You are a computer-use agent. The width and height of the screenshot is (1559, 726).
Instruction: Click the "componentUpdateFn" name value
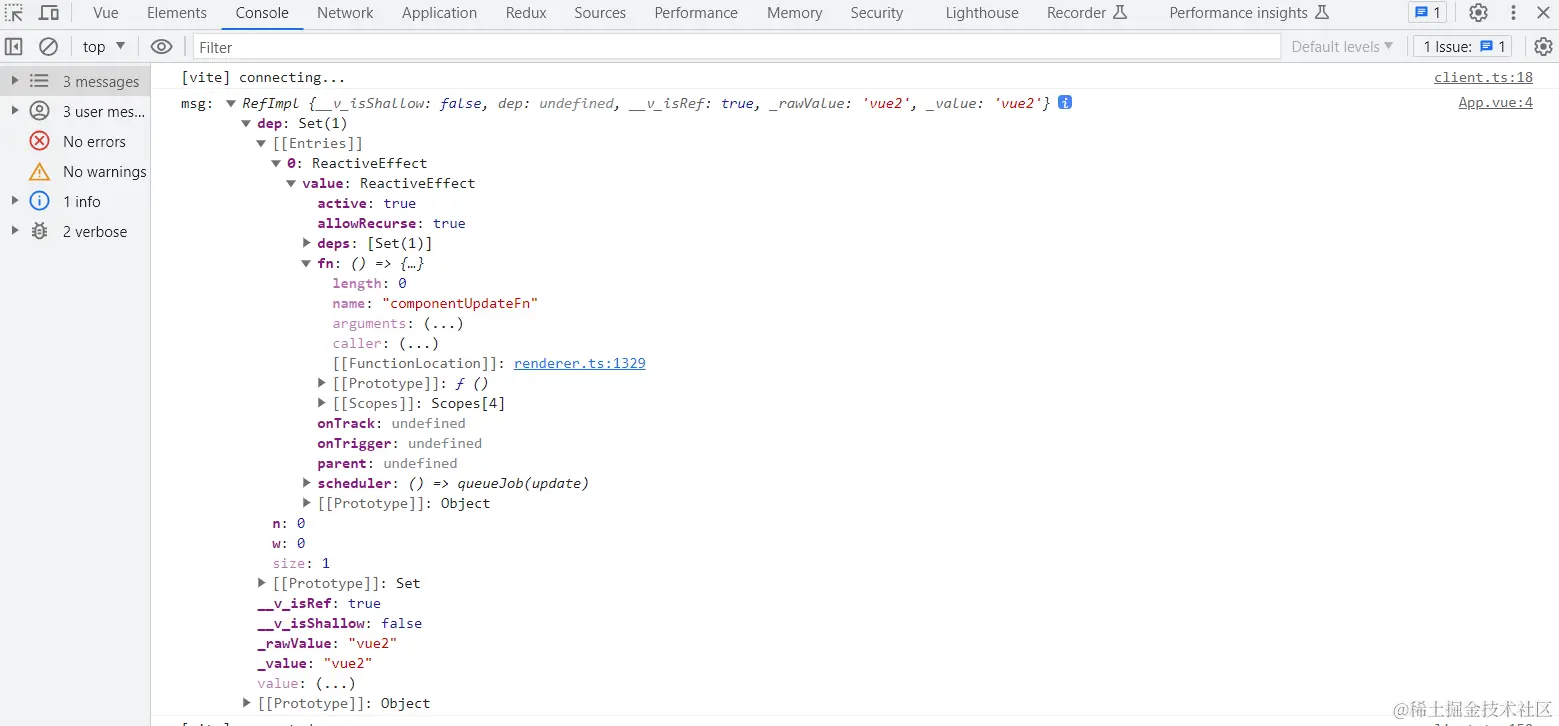[x=460, y=303]
